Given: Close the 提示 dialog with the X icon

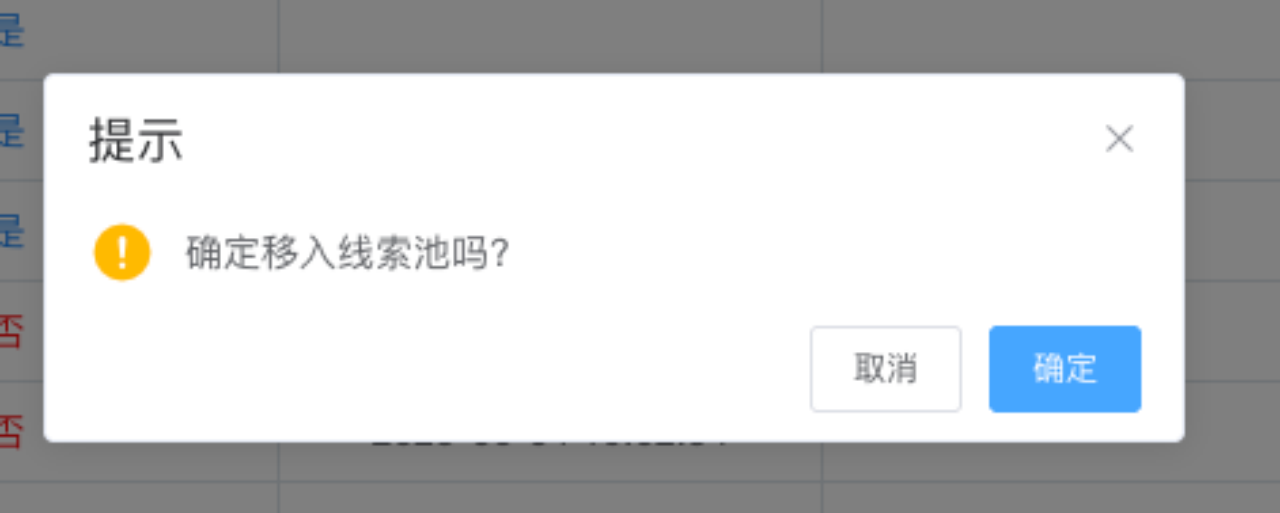Looking at the screenshot, I should pyautogui.click(x=1119, y=139).
